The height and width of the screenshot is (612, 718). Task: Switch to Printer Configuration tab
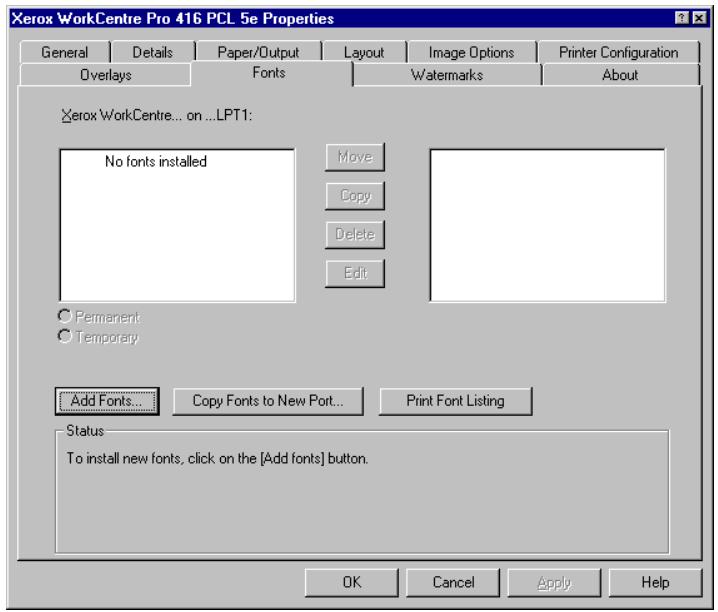[619, 52]
